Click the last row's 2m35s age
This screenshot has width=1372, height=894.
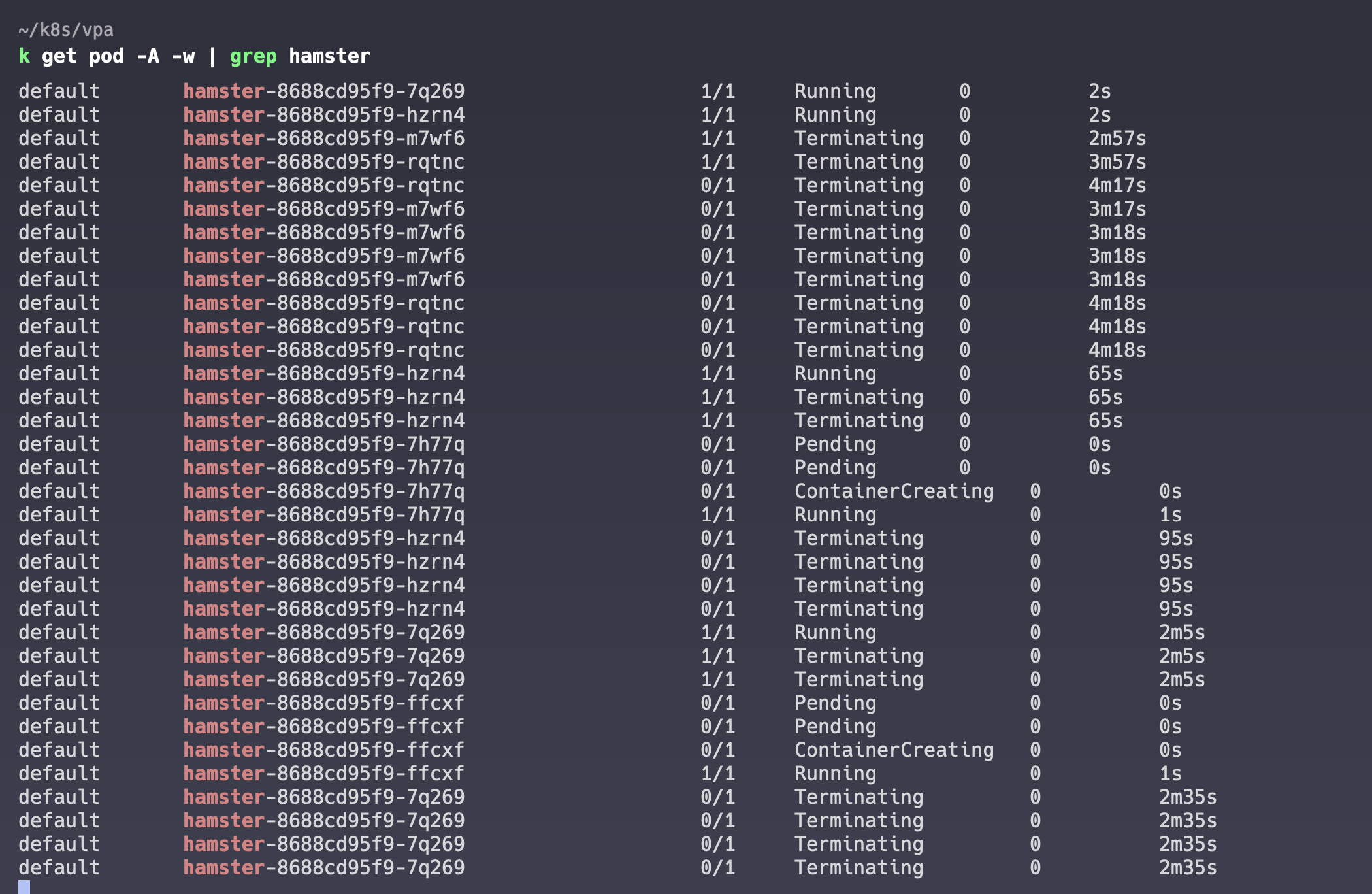point(1187,868)
